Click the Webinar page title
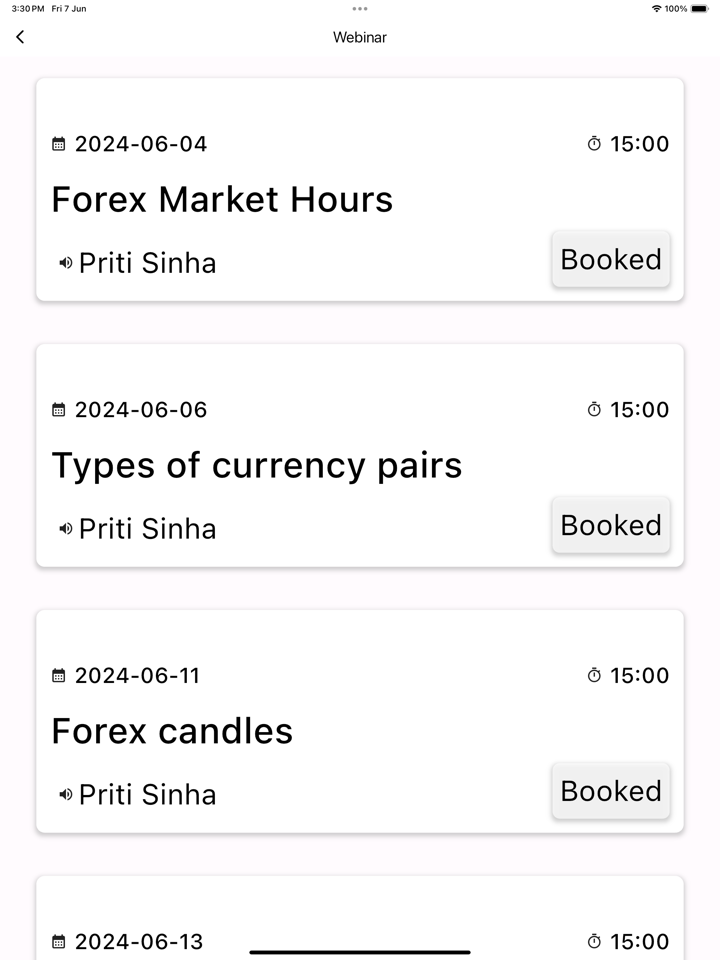Viewport: 720px width, 960px height. 360,37
